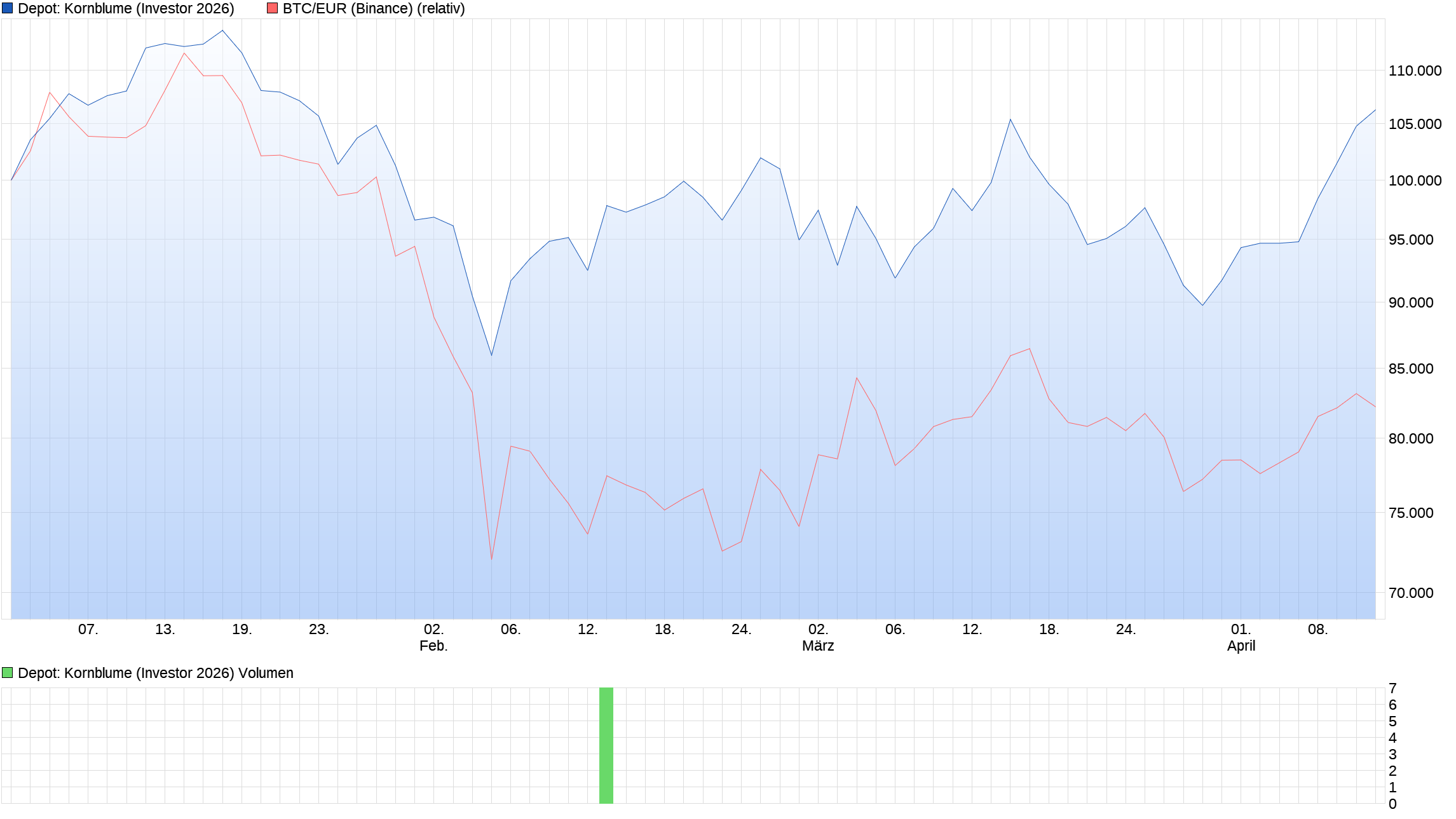
Task: Click the green Volumen legend color square
Action: click(6, 673)
